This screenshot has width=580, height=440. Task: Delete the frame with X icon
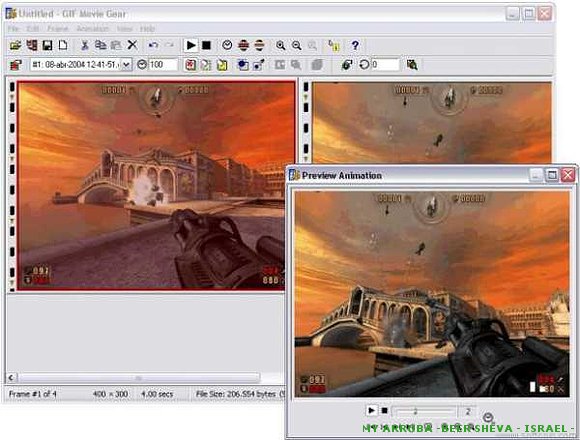132,45
